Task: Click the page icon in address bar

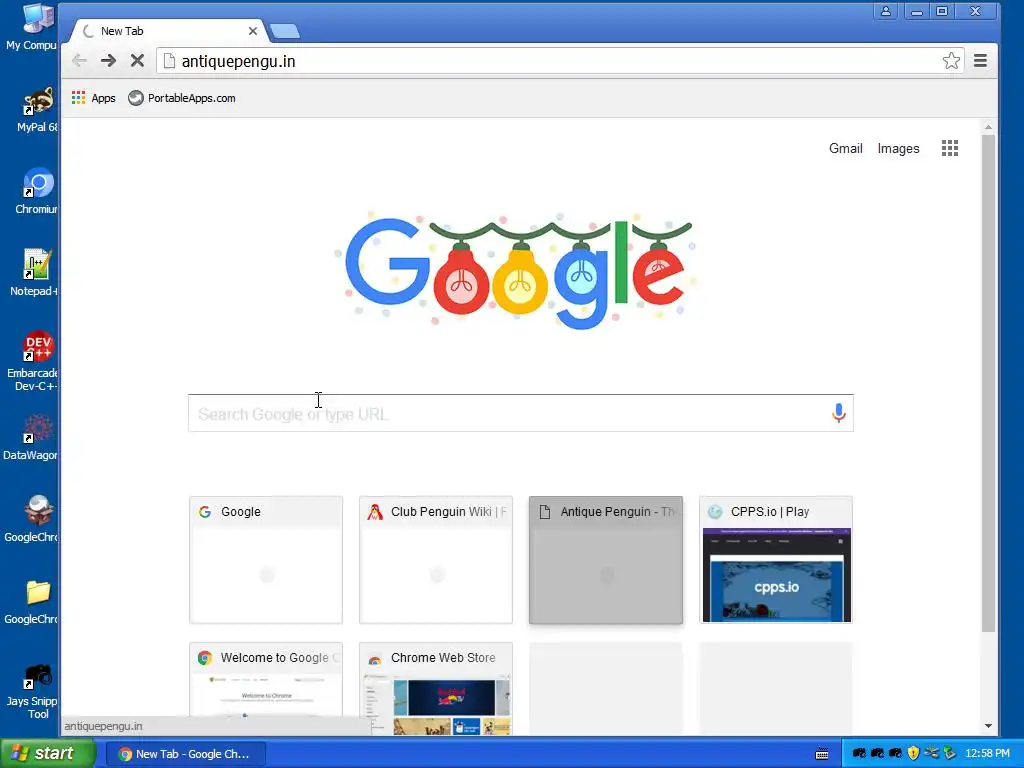Action: 169,61
